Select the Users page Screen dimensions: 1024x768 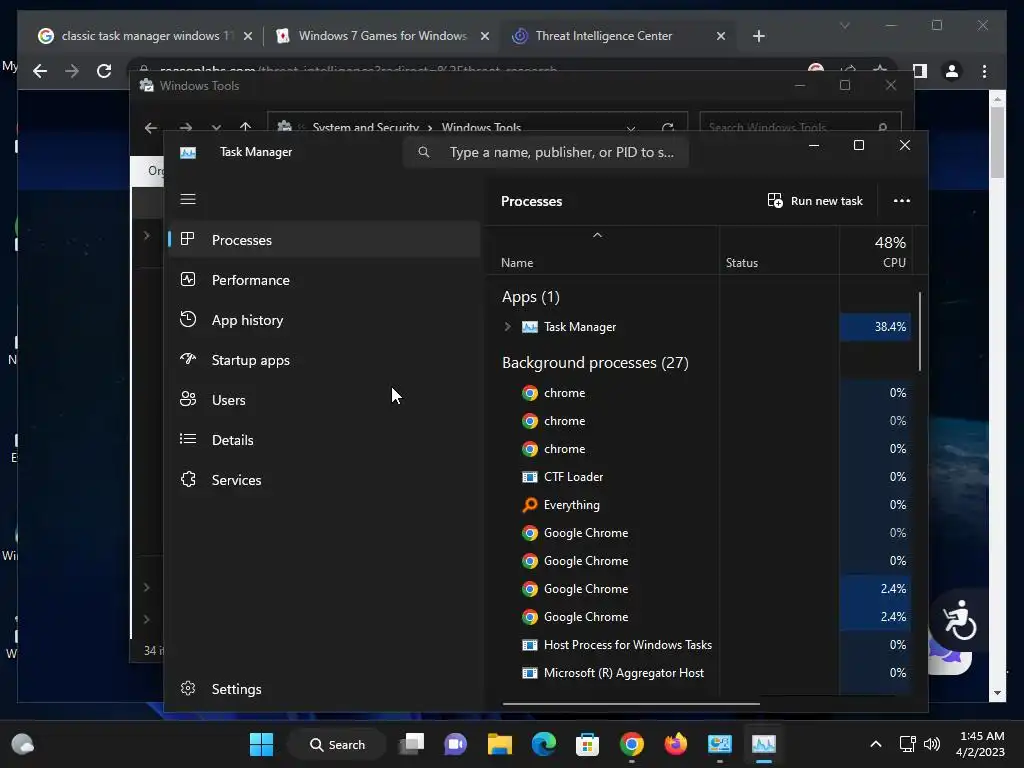pos(325,400)
